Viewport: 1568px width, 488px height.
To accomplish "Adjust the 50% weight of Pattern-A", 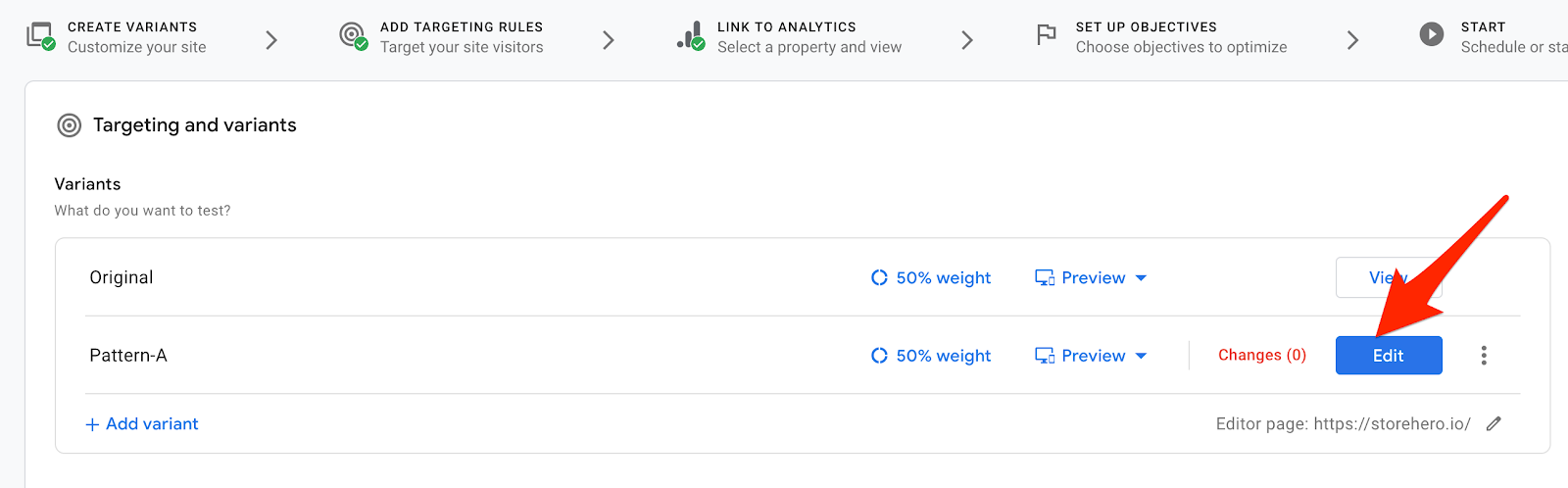I will pos(931,355).
